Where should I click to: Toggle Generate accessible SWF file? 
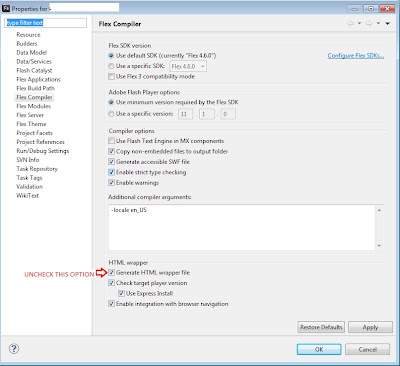(x=111, y=162)
